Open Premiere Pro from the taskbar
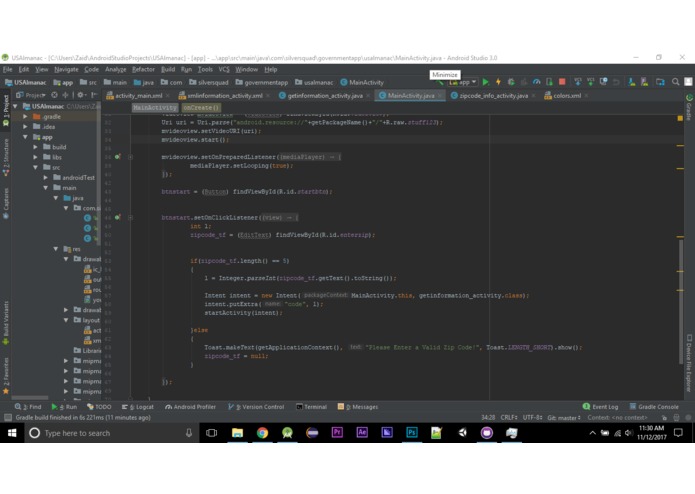This screenshot has height=494, width=695. [x=337, y=433]
